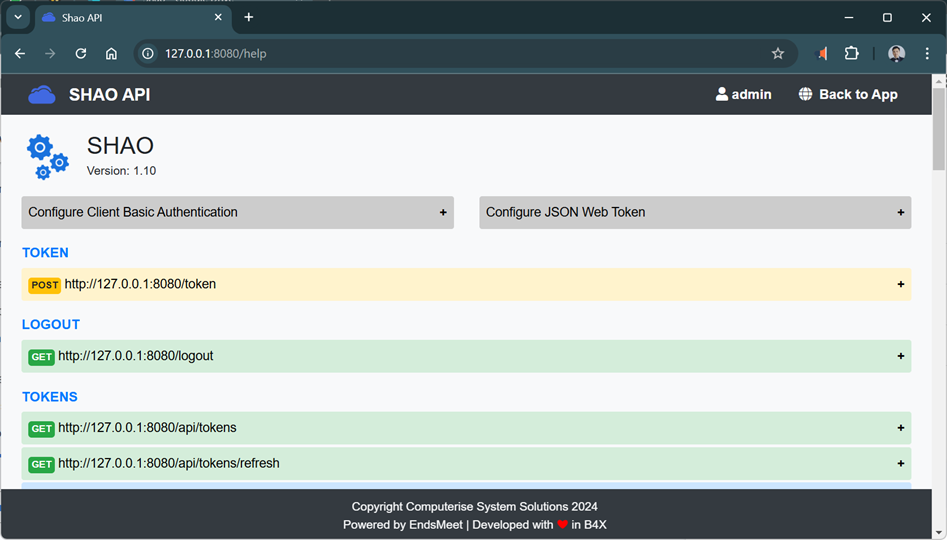Click plus icon on the /logout row
The height and width of the screenshot is (540, 947).
900,356
